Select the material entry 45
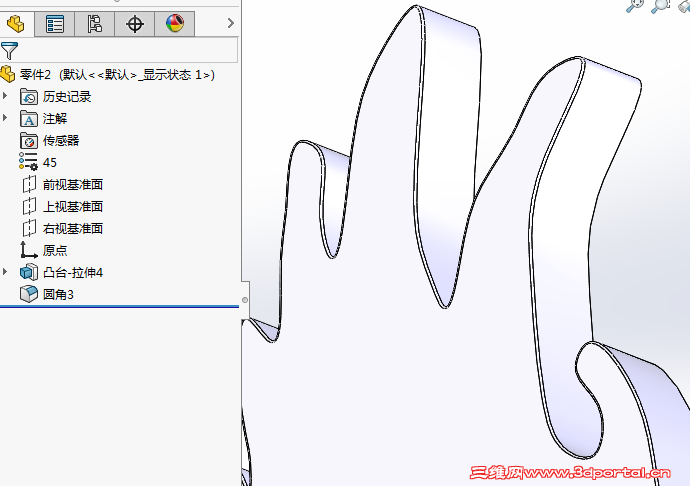Screen dimensions: 690x486 [50, 162]
